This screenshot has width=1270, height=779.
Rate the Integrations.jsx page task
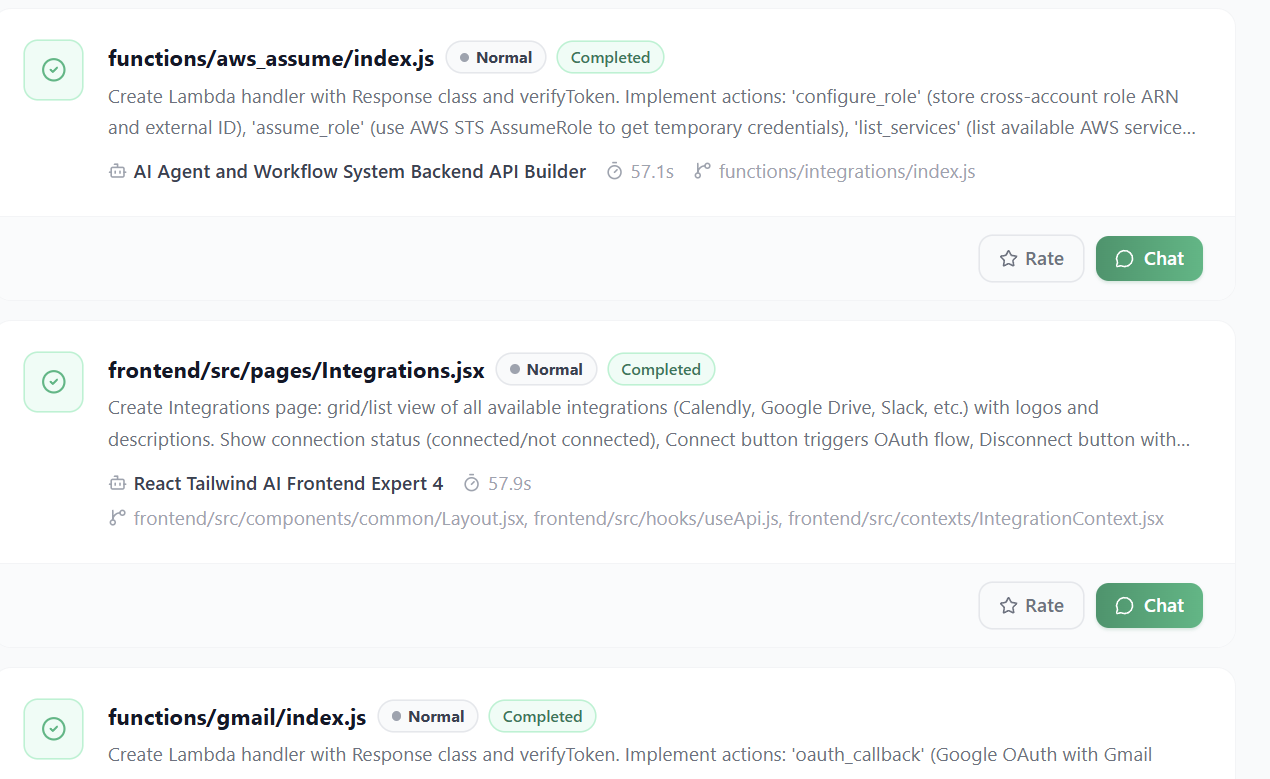1031,606
